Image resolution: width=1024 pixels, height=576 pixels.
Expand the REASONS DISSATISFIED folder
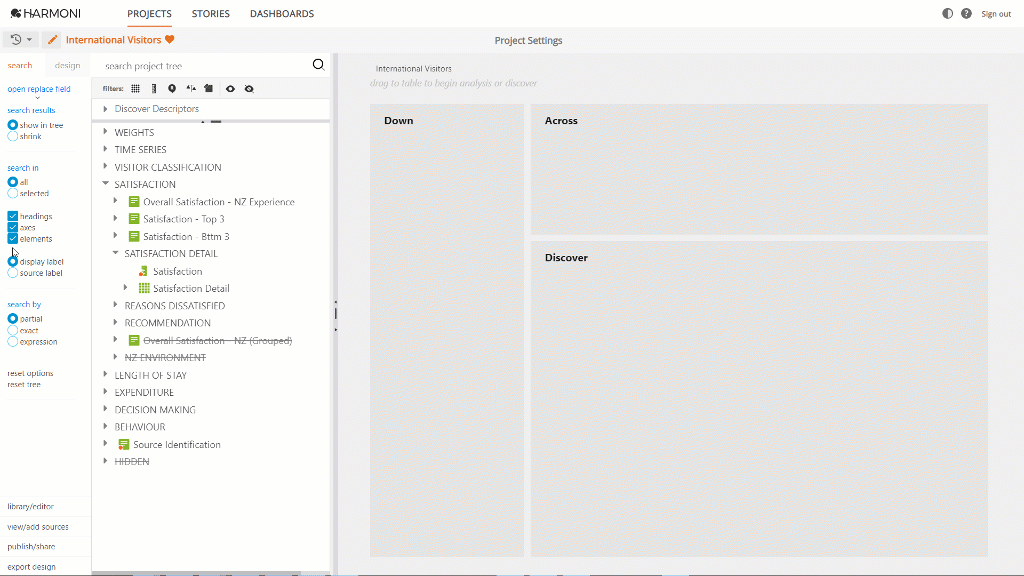(115, 305)
